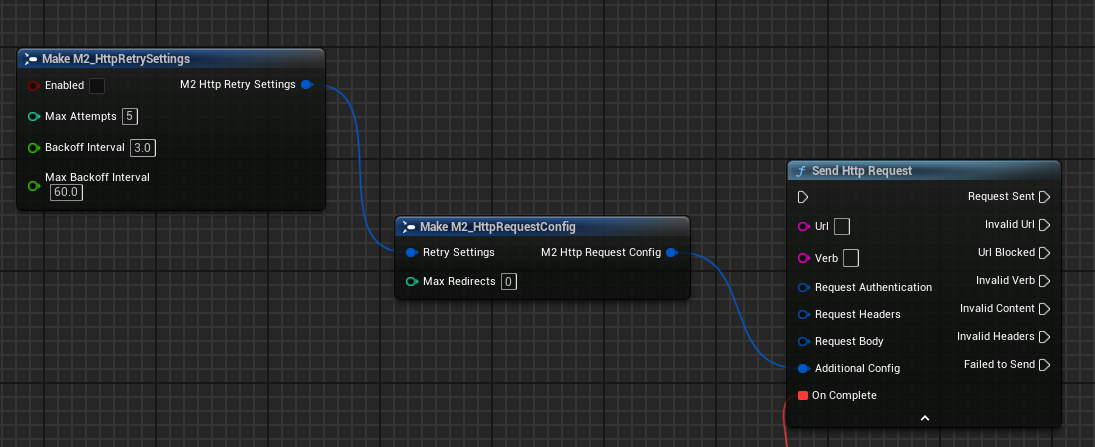Click the Retry Settings input pin
Image resolution: width=1095 pixels, height=447 pixels.
(411, 253)
